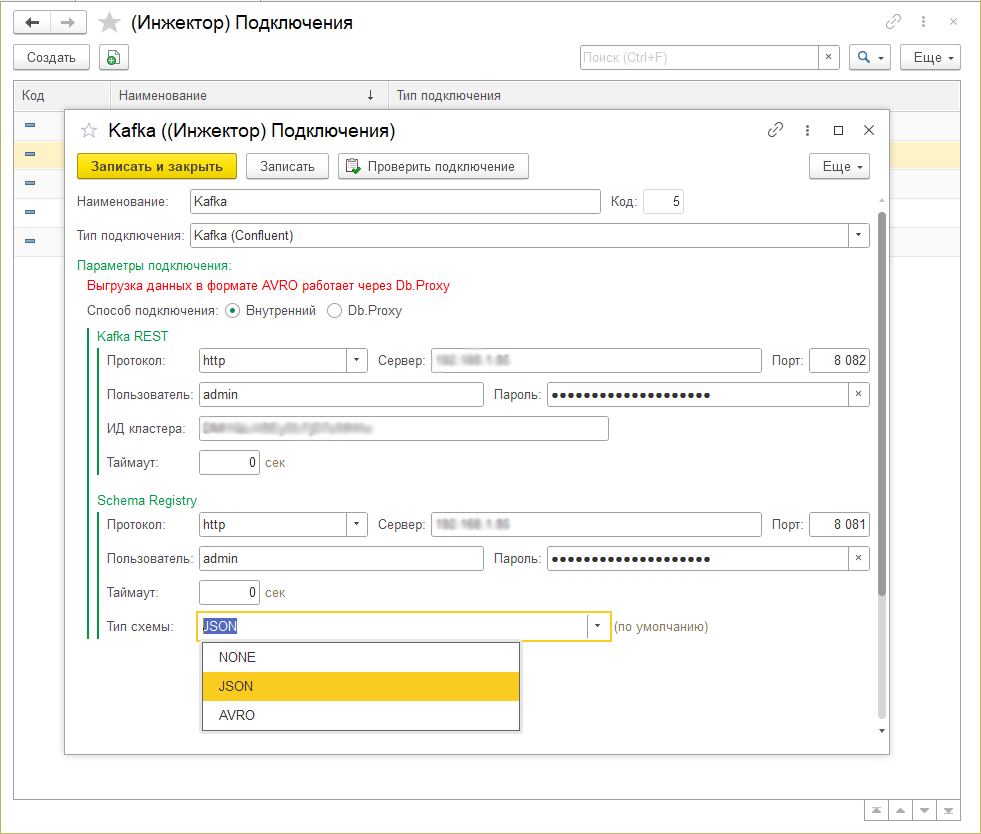Click the Schema Registry Пароль field
This screenshot has width=981, height=834.
click(698, 558)
